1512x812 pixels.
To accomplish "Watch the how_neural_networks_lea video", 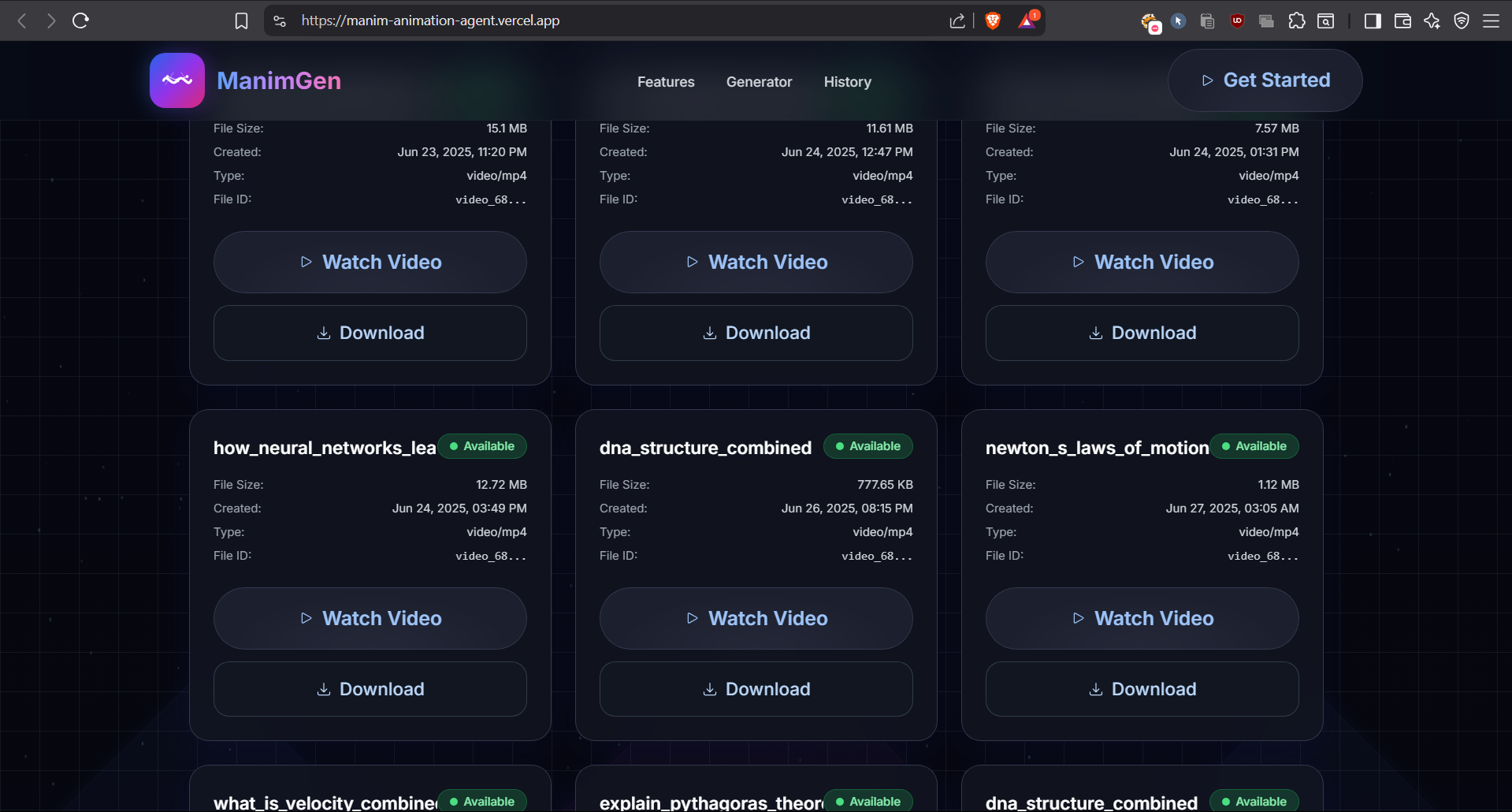I will [370, 619].
